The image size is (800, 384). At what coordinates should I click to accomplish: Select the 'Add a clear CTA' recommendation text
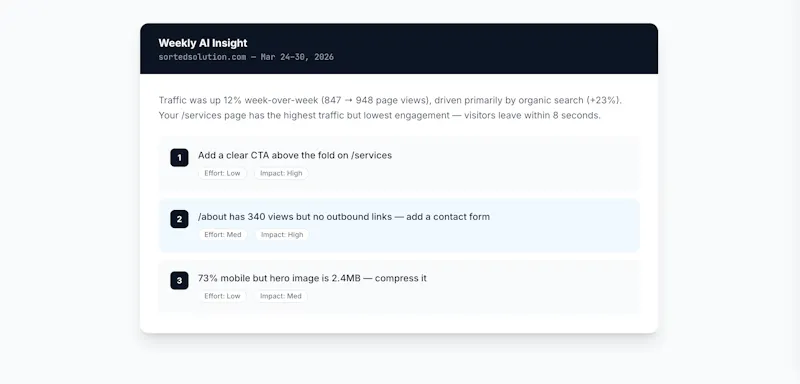point(295,155)
